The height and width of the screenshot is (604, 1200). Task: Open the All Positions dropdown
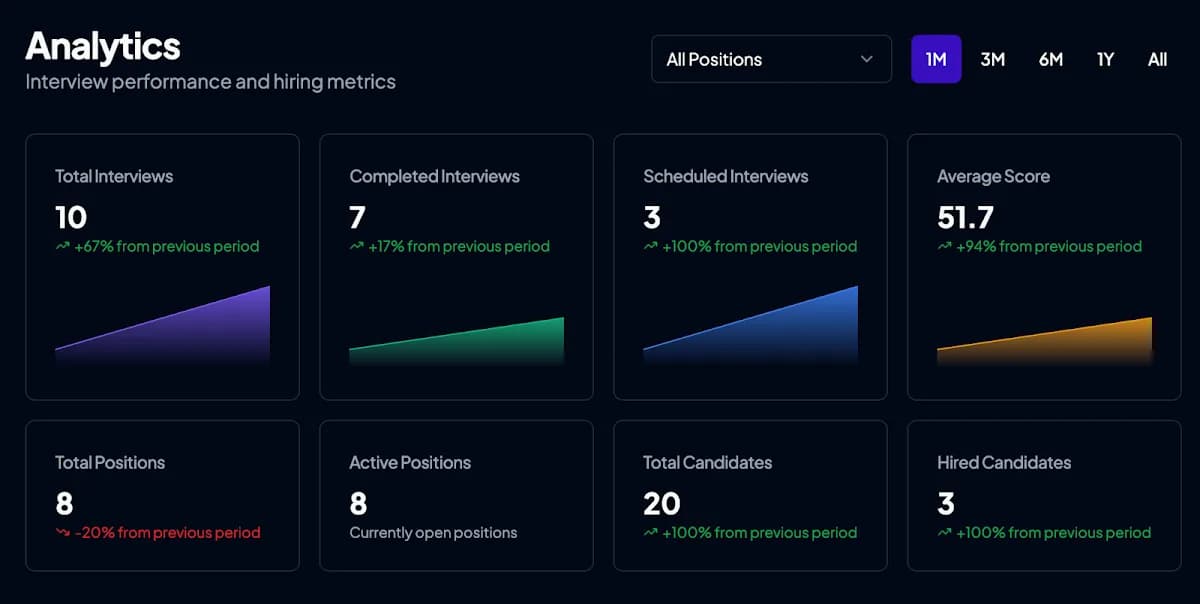[771, 59]
